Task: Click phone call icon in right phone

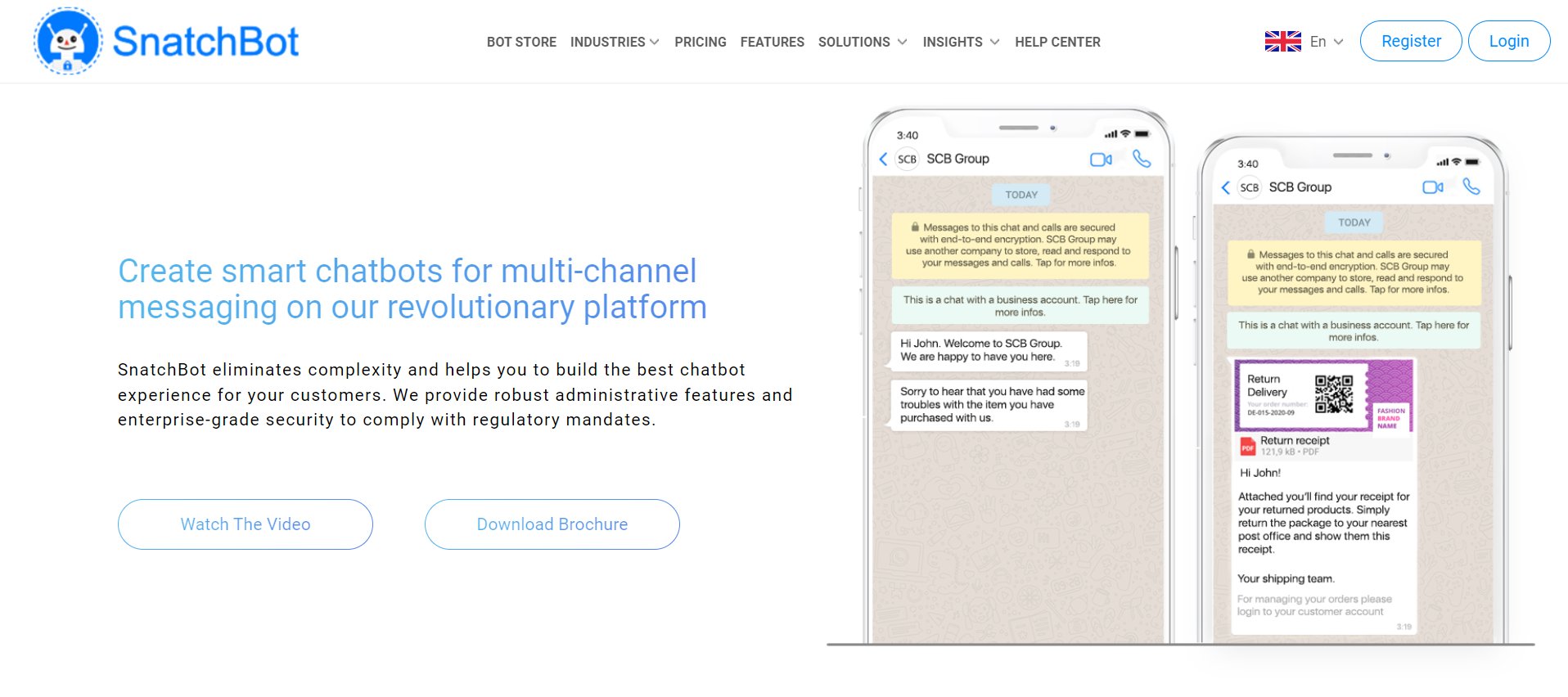Action: coord(1471,187)
